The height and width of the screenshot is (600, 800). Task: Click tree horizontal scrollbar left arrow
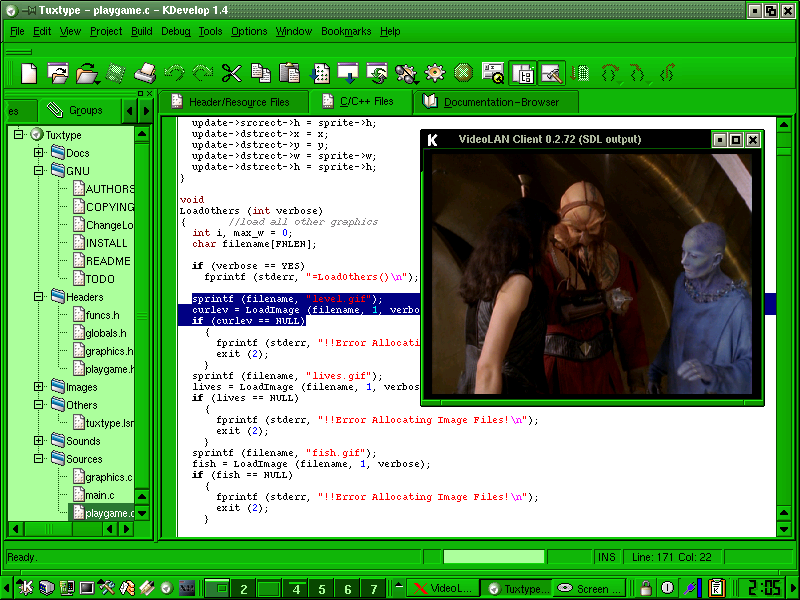click(x=16, y=529)
